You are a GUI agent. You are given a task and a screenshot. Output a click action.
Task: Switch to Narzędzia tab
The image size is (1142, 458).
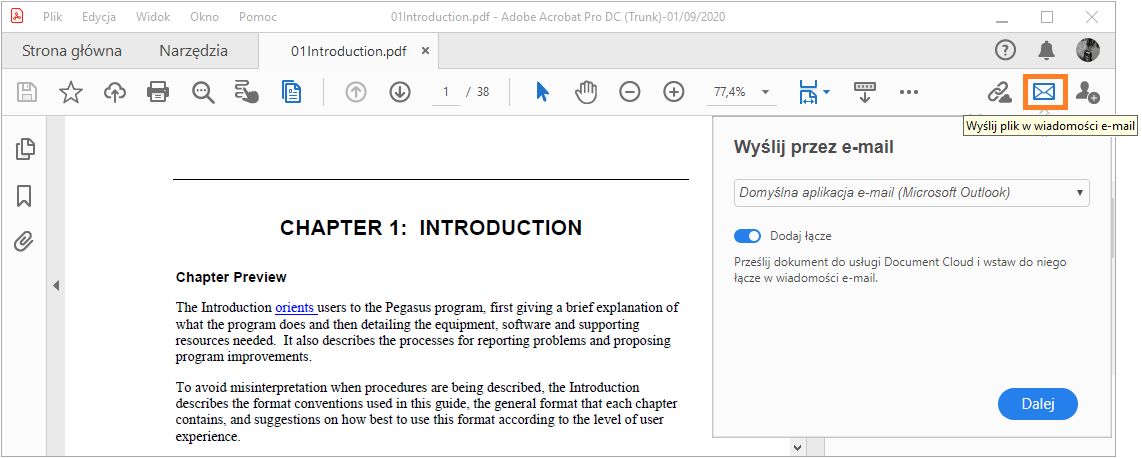(194, 51)
